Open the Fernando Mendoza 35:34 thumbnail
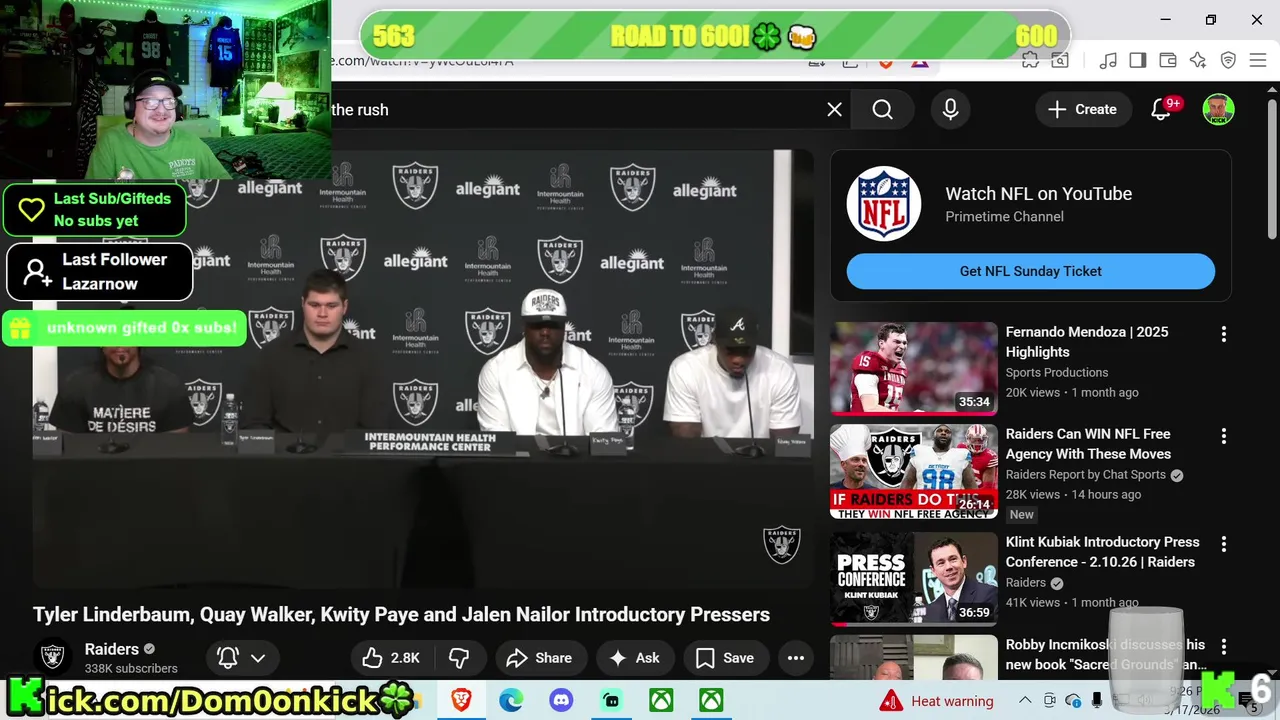This screenshot has width=1280, height=720. [914, 368]
